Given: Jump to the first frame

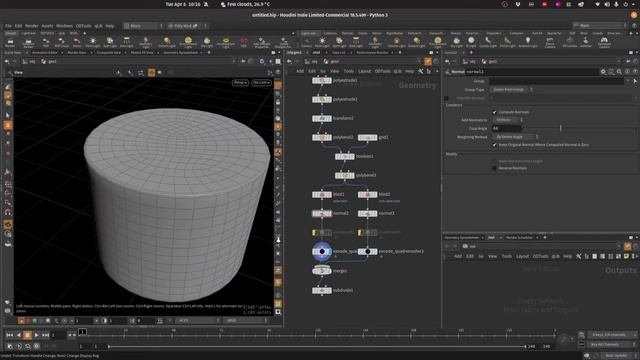Looking at the screenshot, I should click(x=9, y=335).
